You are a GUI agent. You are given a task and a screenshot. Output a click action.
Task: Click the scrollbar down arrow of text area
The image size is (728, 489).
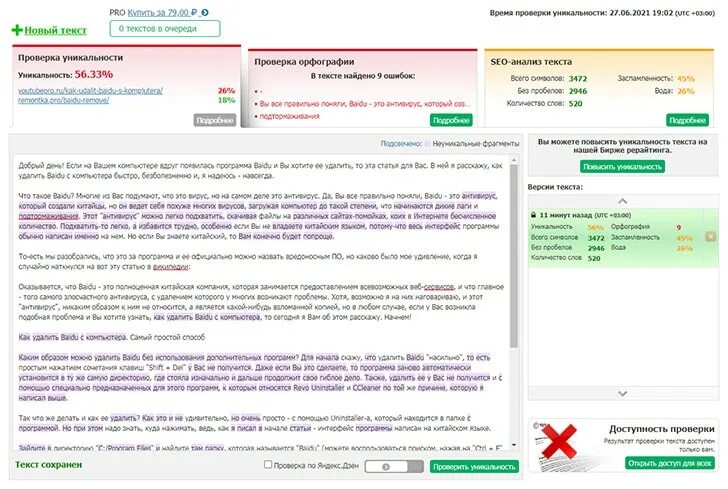coord(514,445)
